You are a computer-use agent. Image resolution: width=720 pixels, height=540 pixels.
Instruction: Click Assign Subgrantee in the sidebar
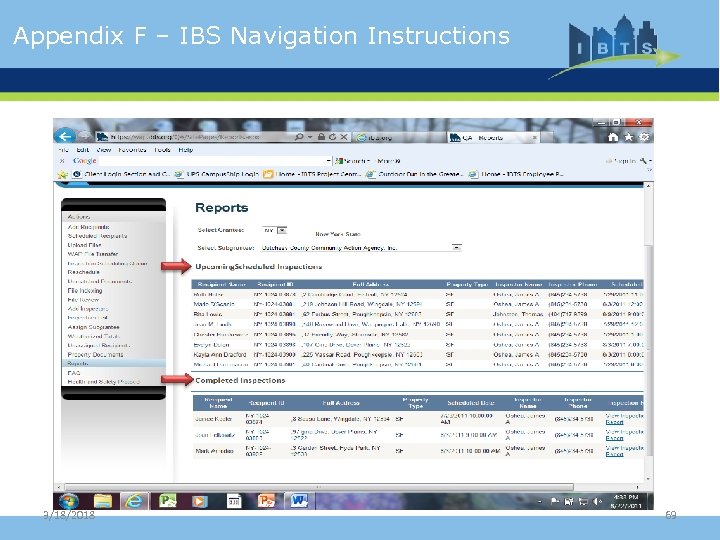(94, 327)
